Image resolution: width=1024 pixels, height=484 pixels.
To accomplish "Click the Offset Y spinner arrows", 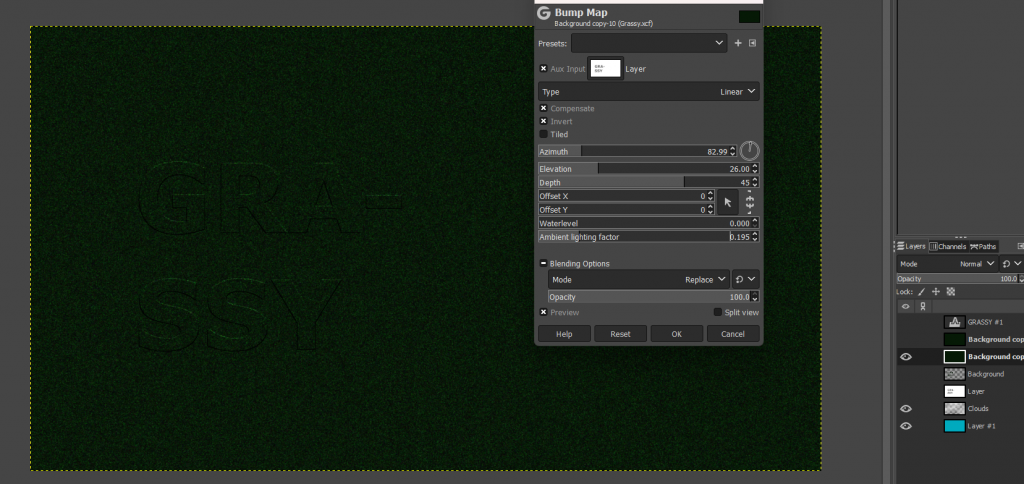I will click(711, 210).
